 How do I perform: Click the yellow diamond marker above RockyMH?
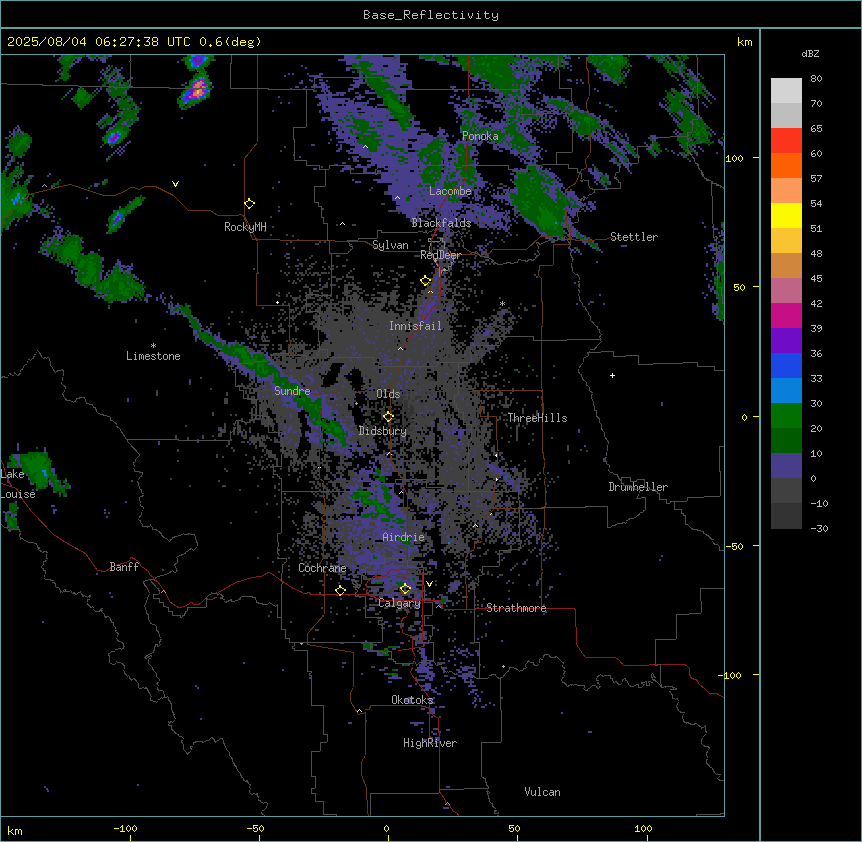pyautogui.click(x=249, y=204)
